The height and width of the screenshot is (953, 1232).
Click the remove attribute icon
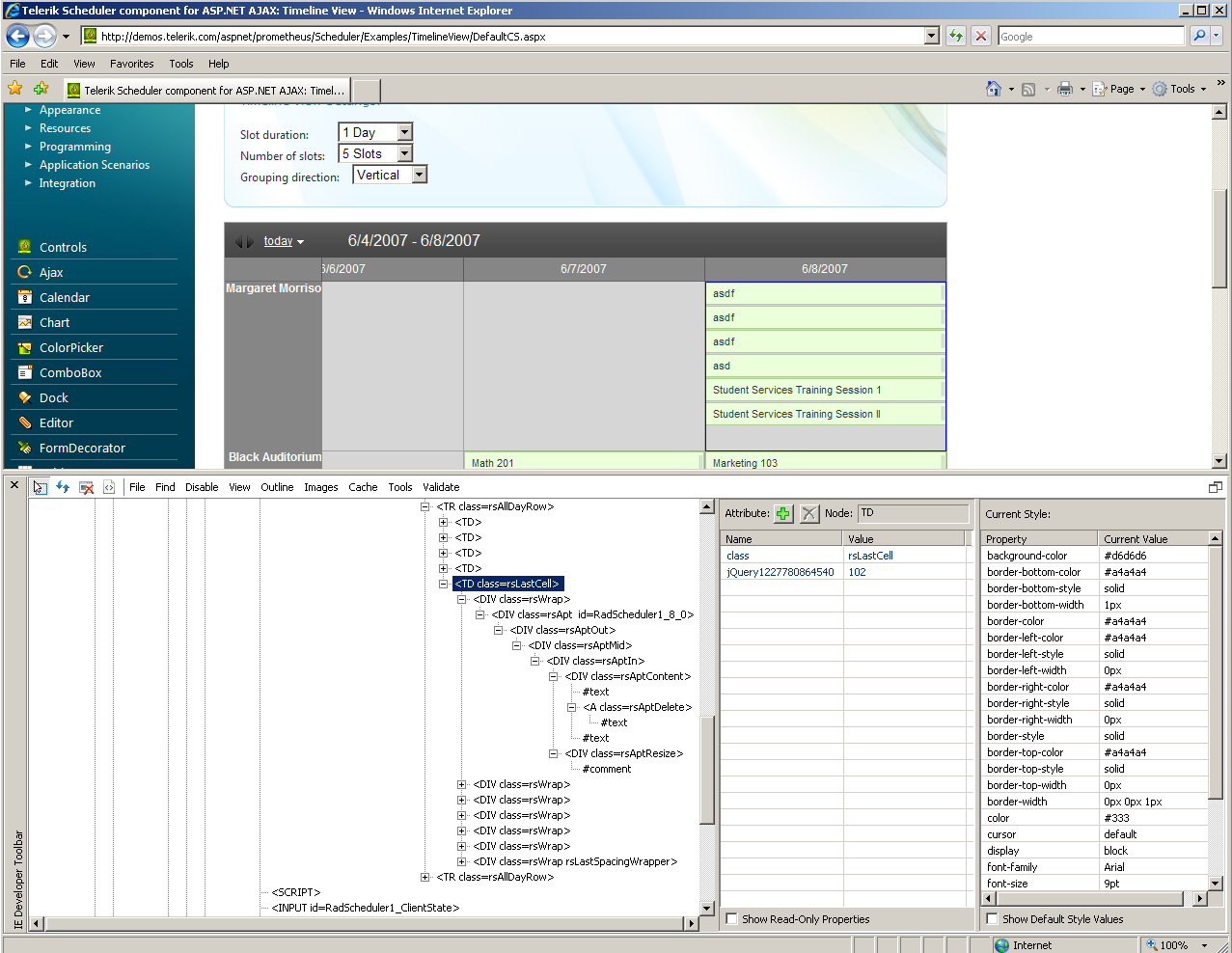808,513
